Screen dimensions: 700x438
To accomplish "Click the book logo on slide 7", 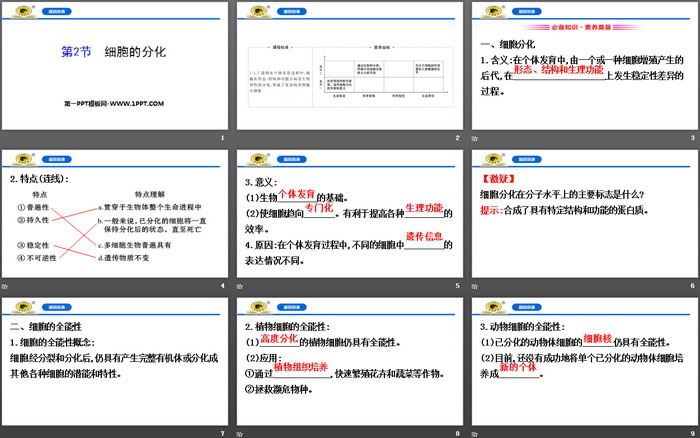I will (x=24, y=307).
